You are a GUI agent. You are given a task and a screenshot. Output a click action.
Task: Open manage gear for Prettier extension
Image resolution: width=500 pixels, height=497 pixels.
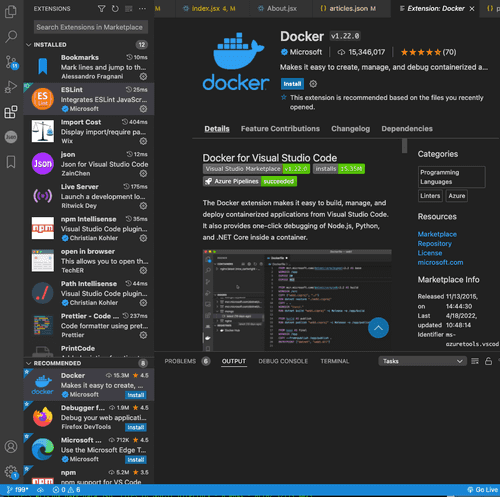[x=143, y=335]
